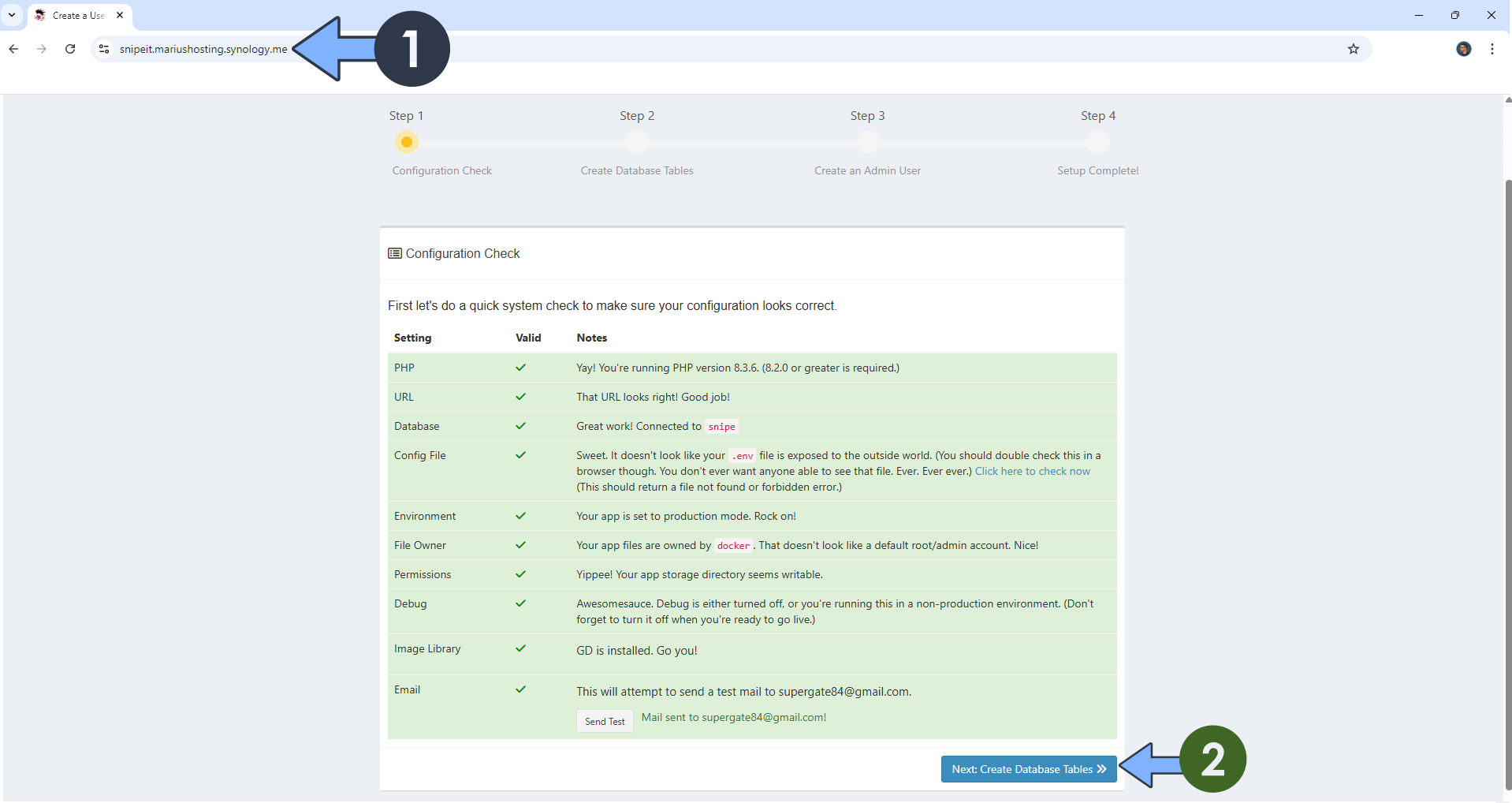Open the tab search chevron

12,15
